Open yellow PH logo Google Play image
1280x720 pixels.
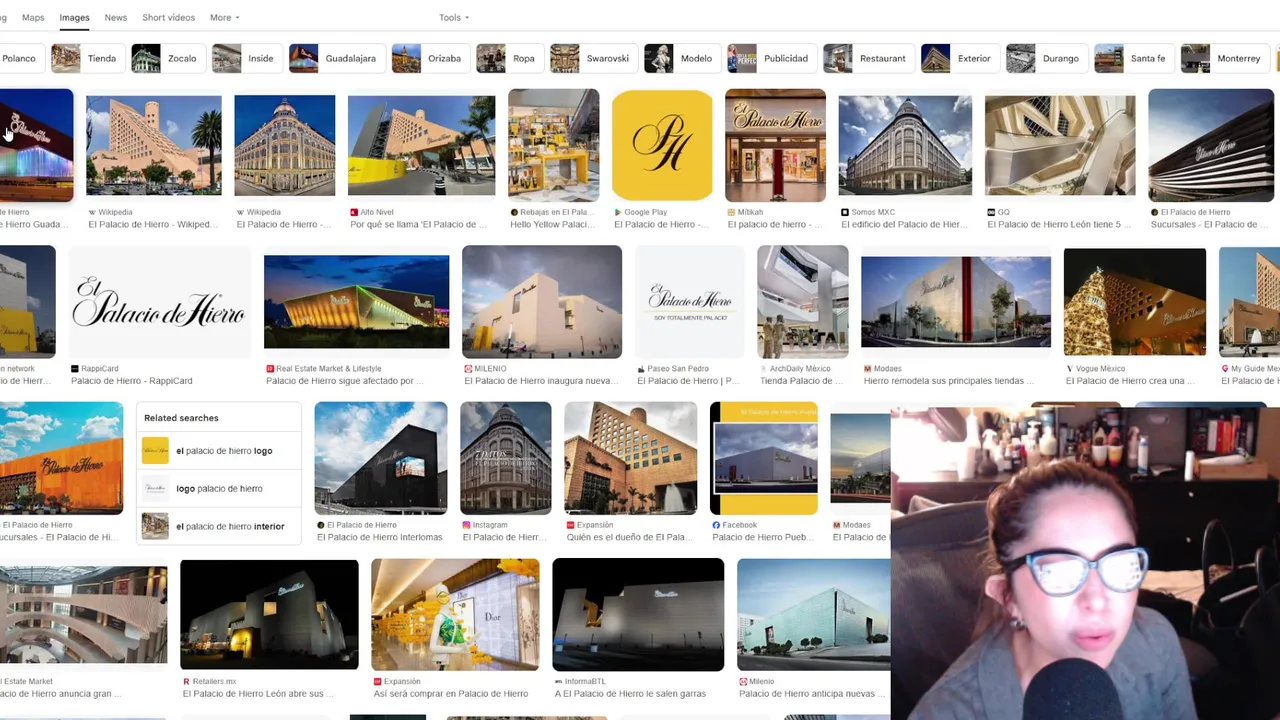coord(662,145)
